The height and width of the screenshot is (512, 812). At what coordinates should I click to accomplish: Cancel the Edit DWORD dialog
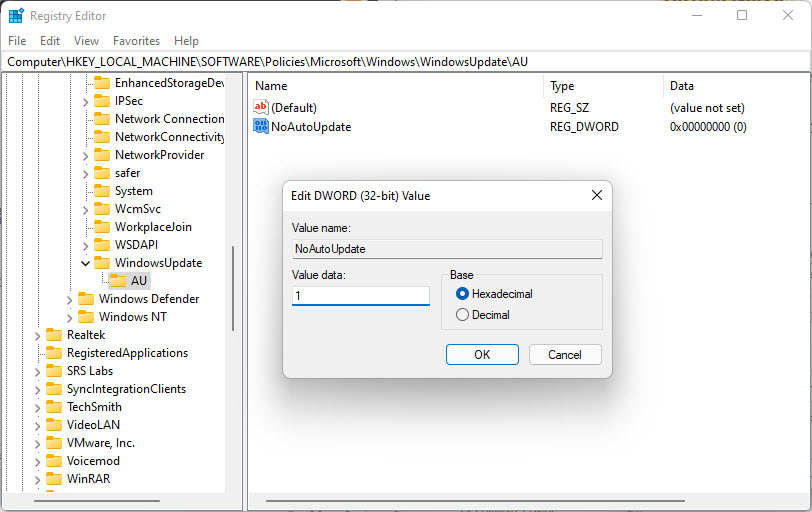pos(565,355)
